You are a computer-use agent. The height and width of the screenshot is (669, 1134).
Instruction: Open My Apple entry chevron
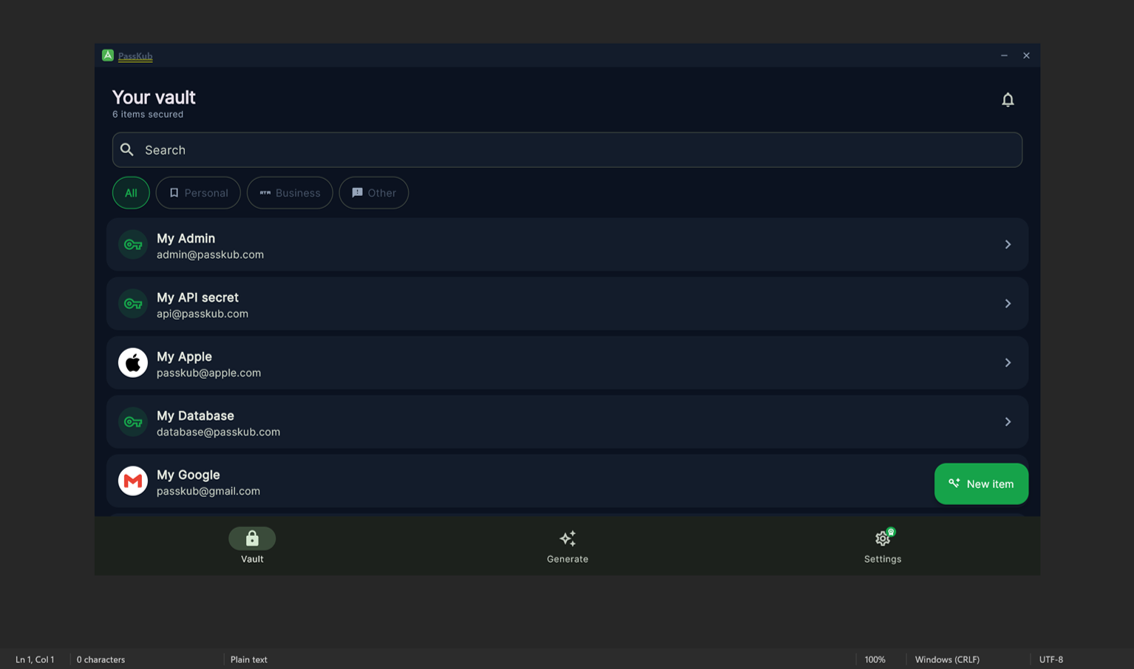click(x=1007, y=363)
